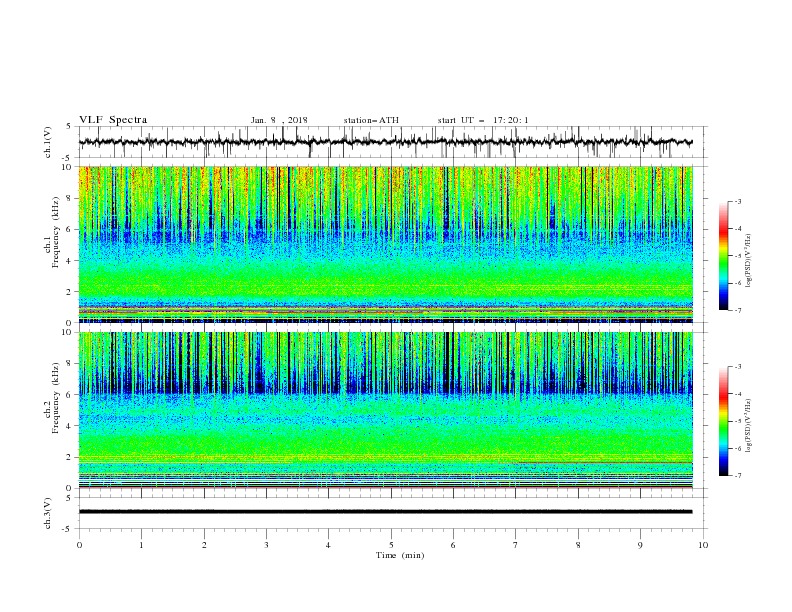Viewport: 792px width, 612px height.
Task: Click the 'station=ATH' label
Action: (x=371, y=121)
